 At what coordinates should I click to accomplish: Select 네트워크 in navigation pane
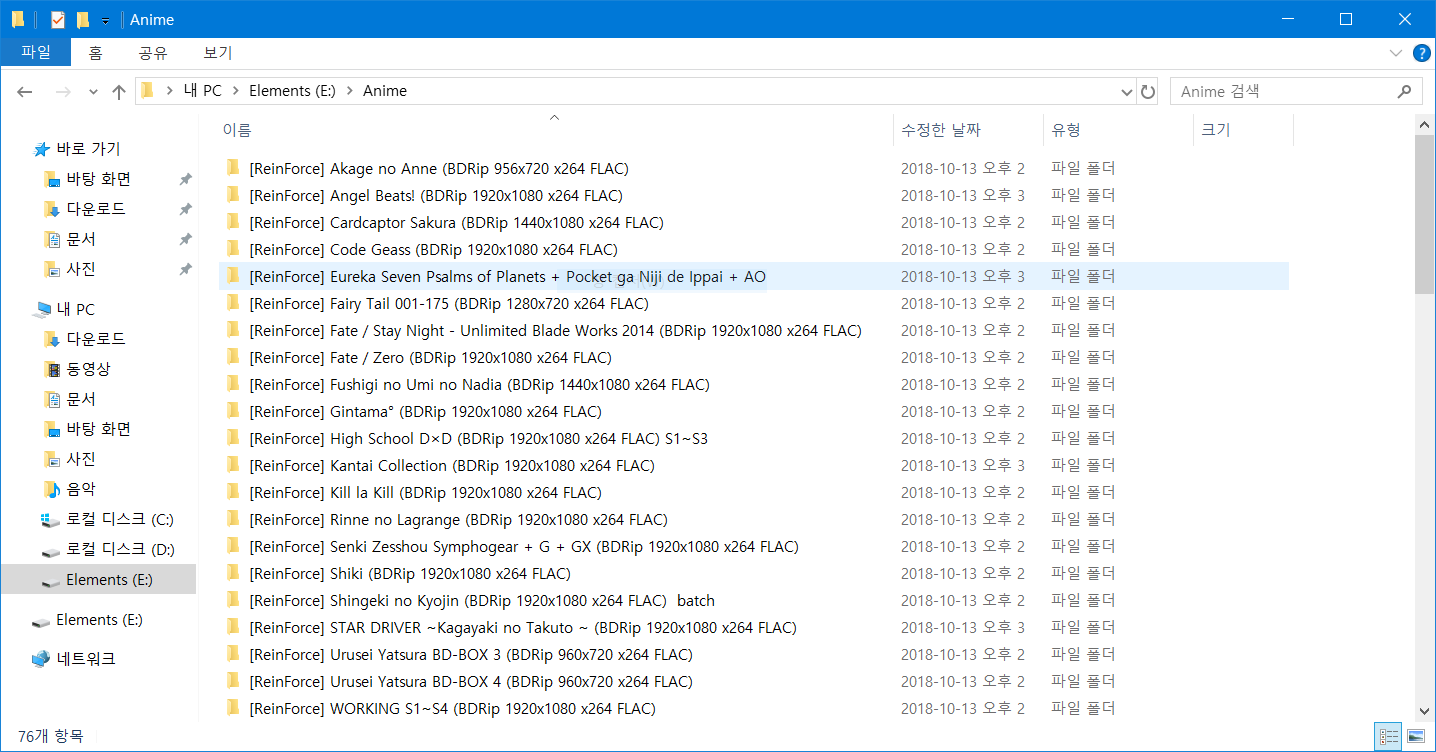pyautogui.click(x=85, y=659)
